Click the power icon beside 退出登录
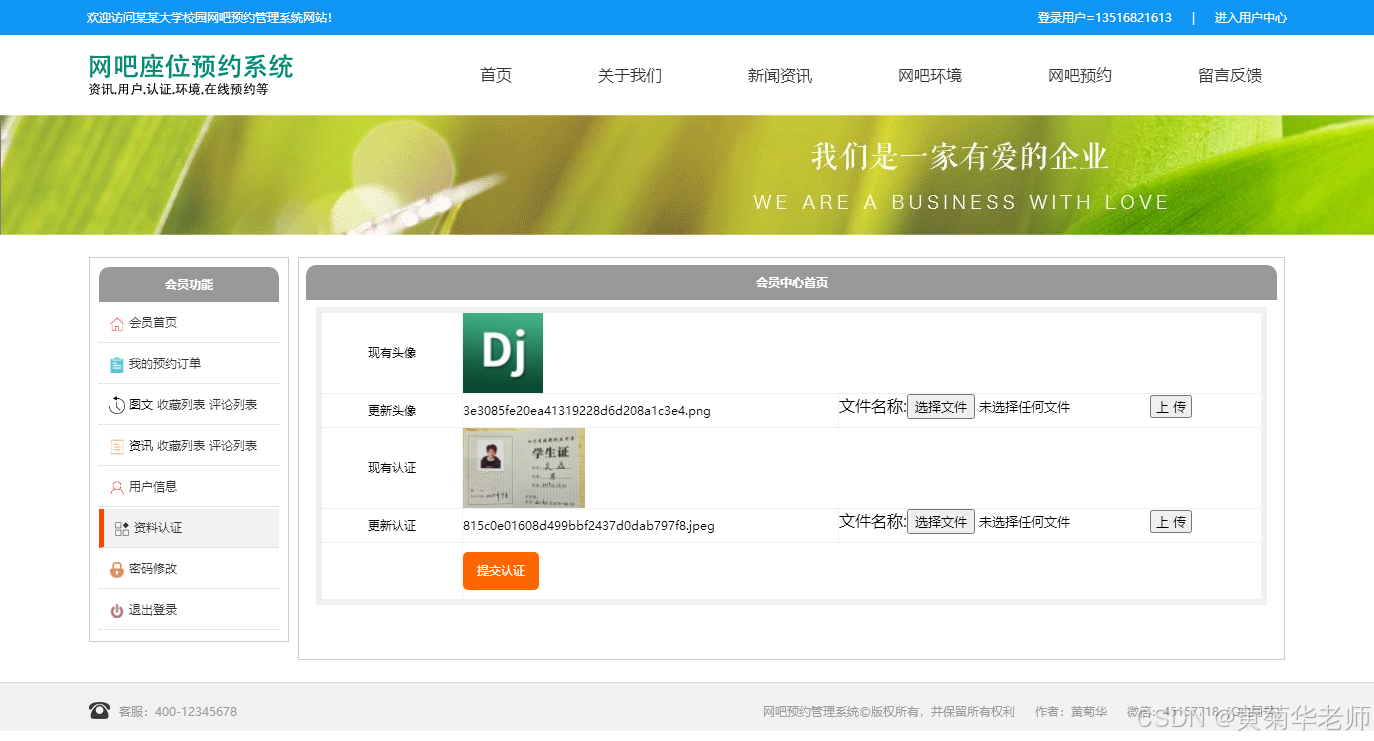 (115, 609)
